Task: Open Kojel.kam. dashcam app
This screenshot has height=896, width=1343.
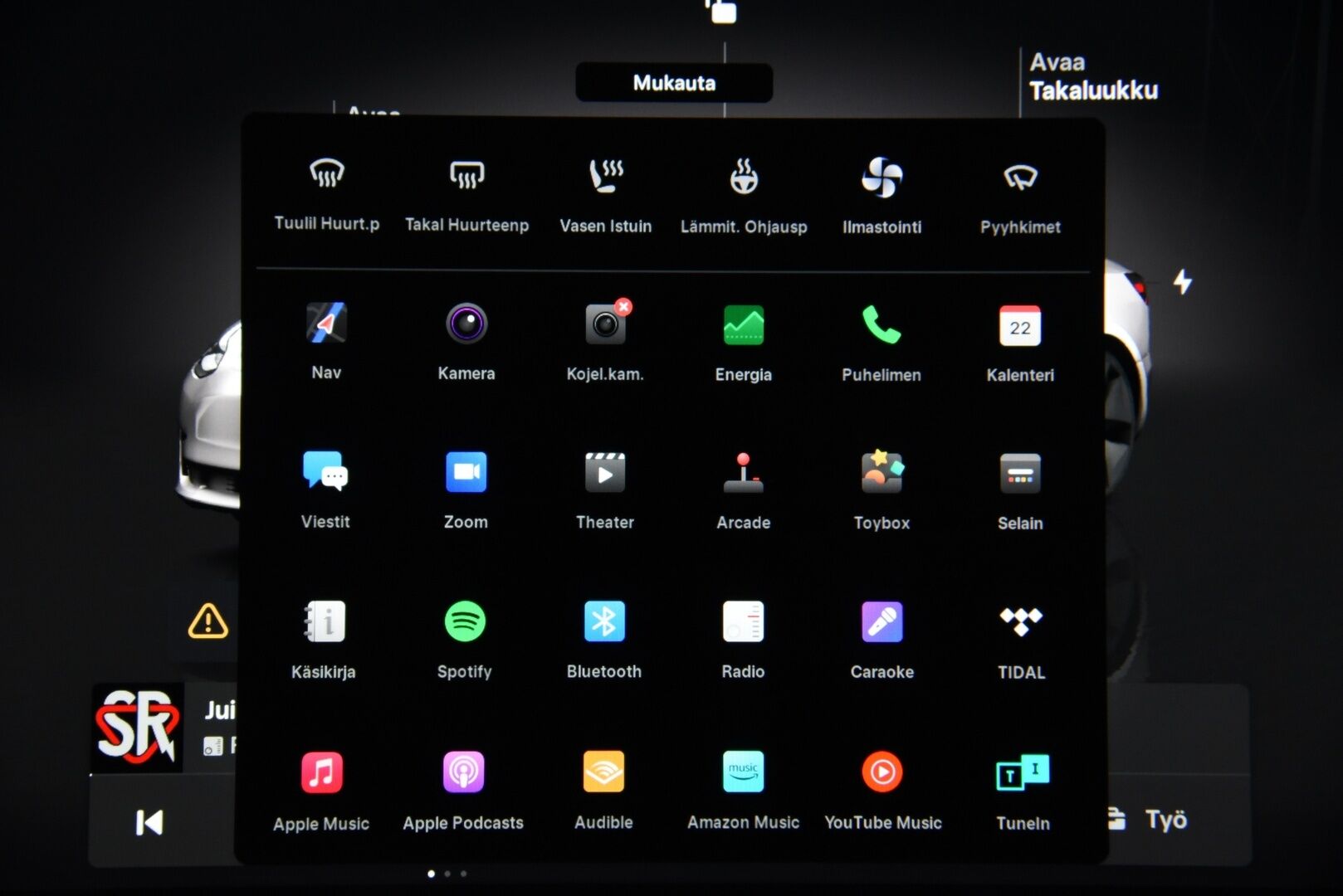Action: pyautogui.click(x=605, y=342)
